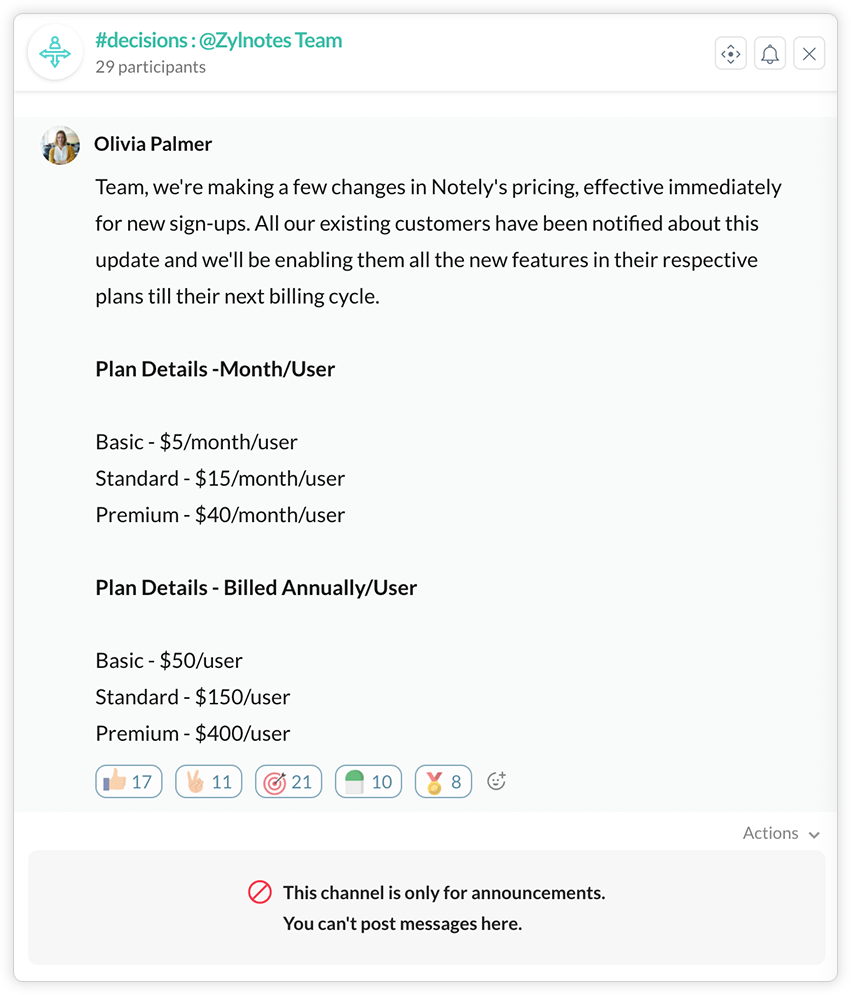
Task: View the 29 participants list
Action: (x=151, y=67)
